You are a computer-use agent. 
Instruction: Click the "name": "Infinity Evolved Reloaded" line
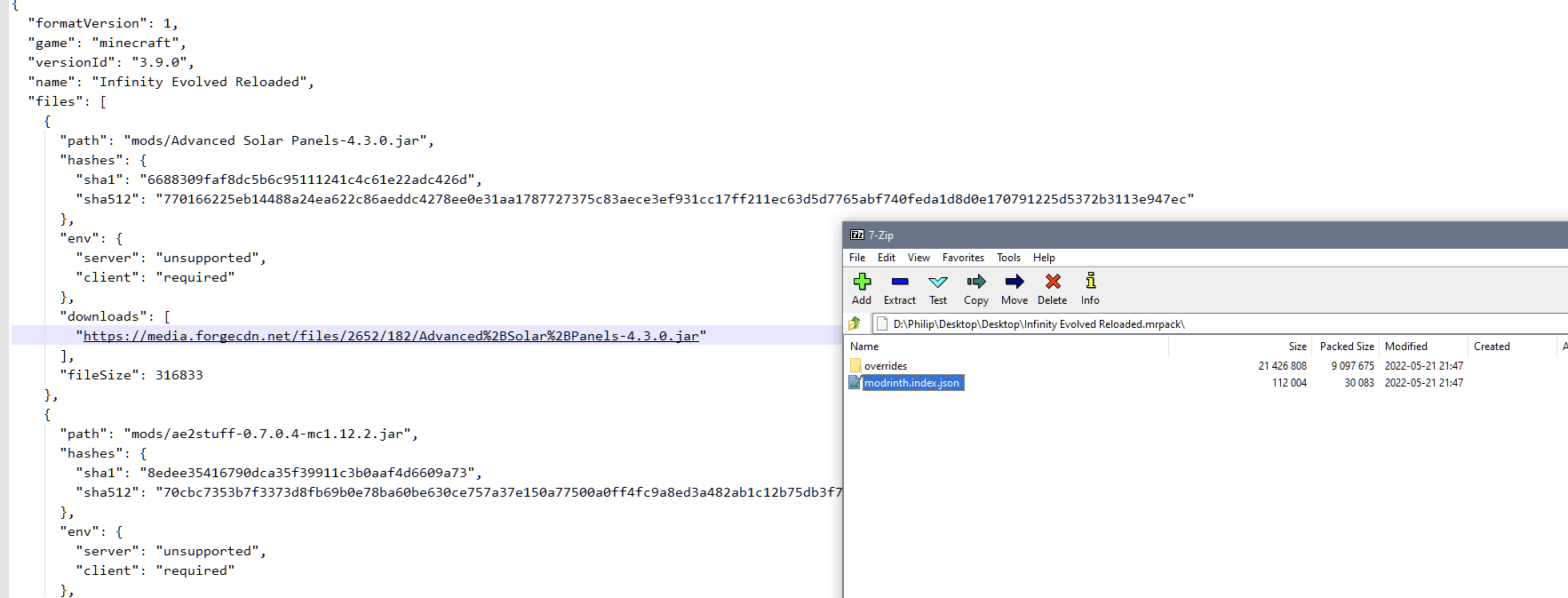pos(171,82)
